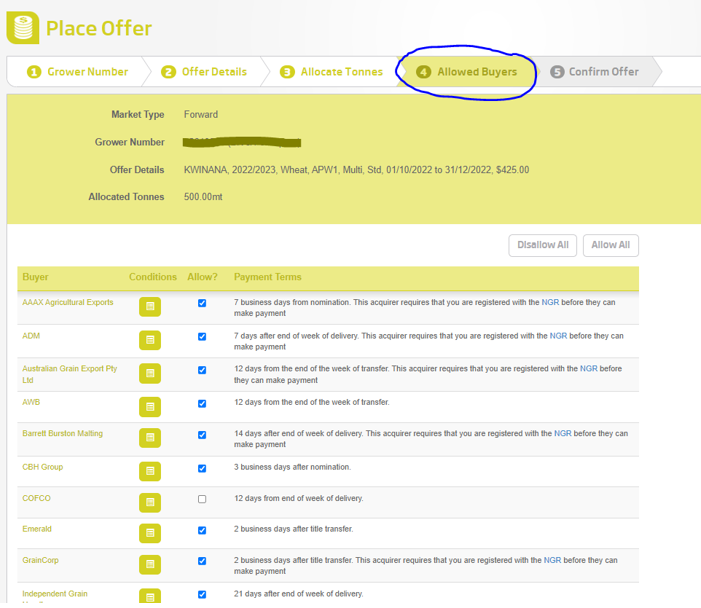Open conditions icon for Barrett Burston Malting
Screen dimensions: 701x608
pos(150,438)
